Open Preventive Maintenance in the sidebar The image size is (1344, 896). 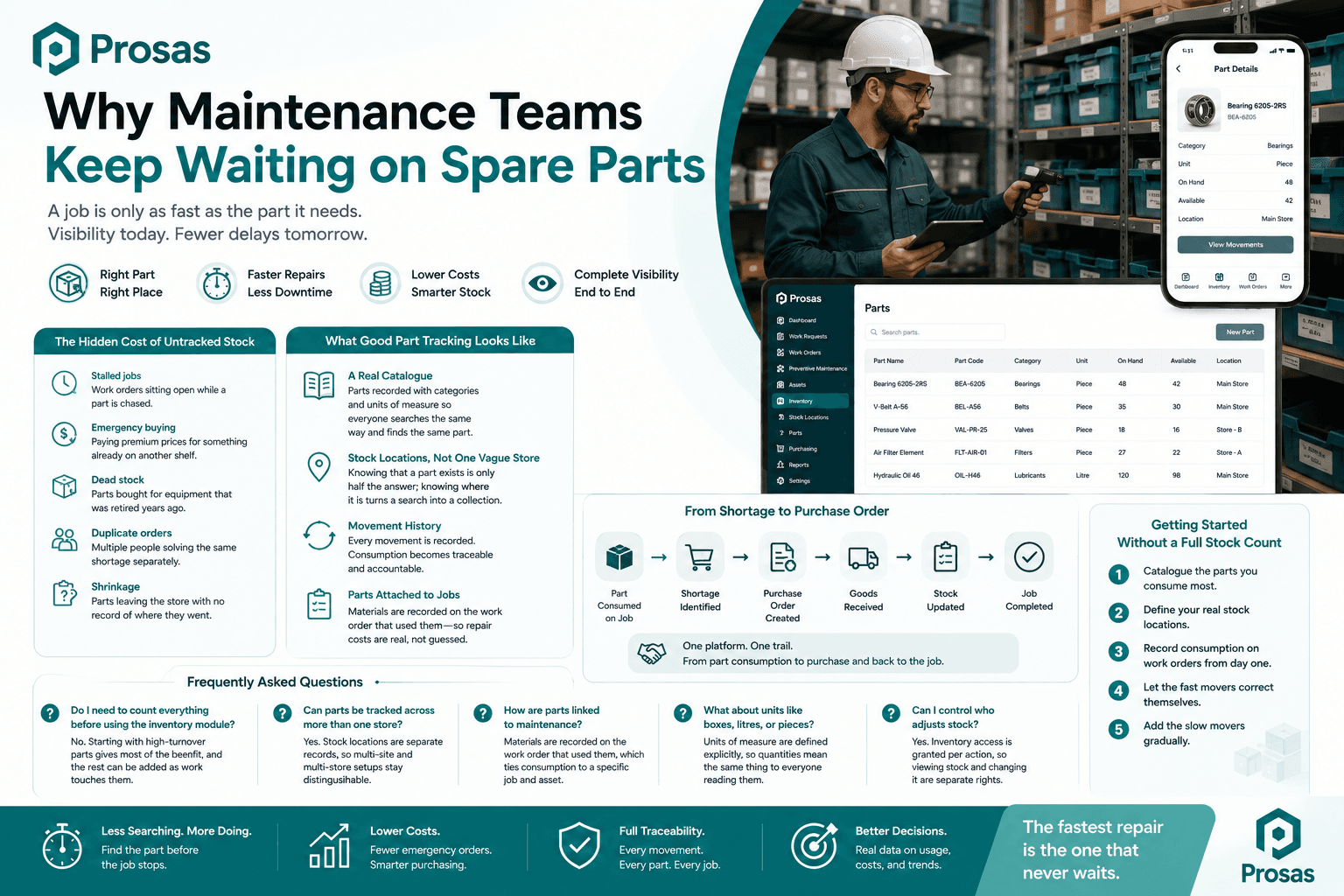[x=812, y=368]
